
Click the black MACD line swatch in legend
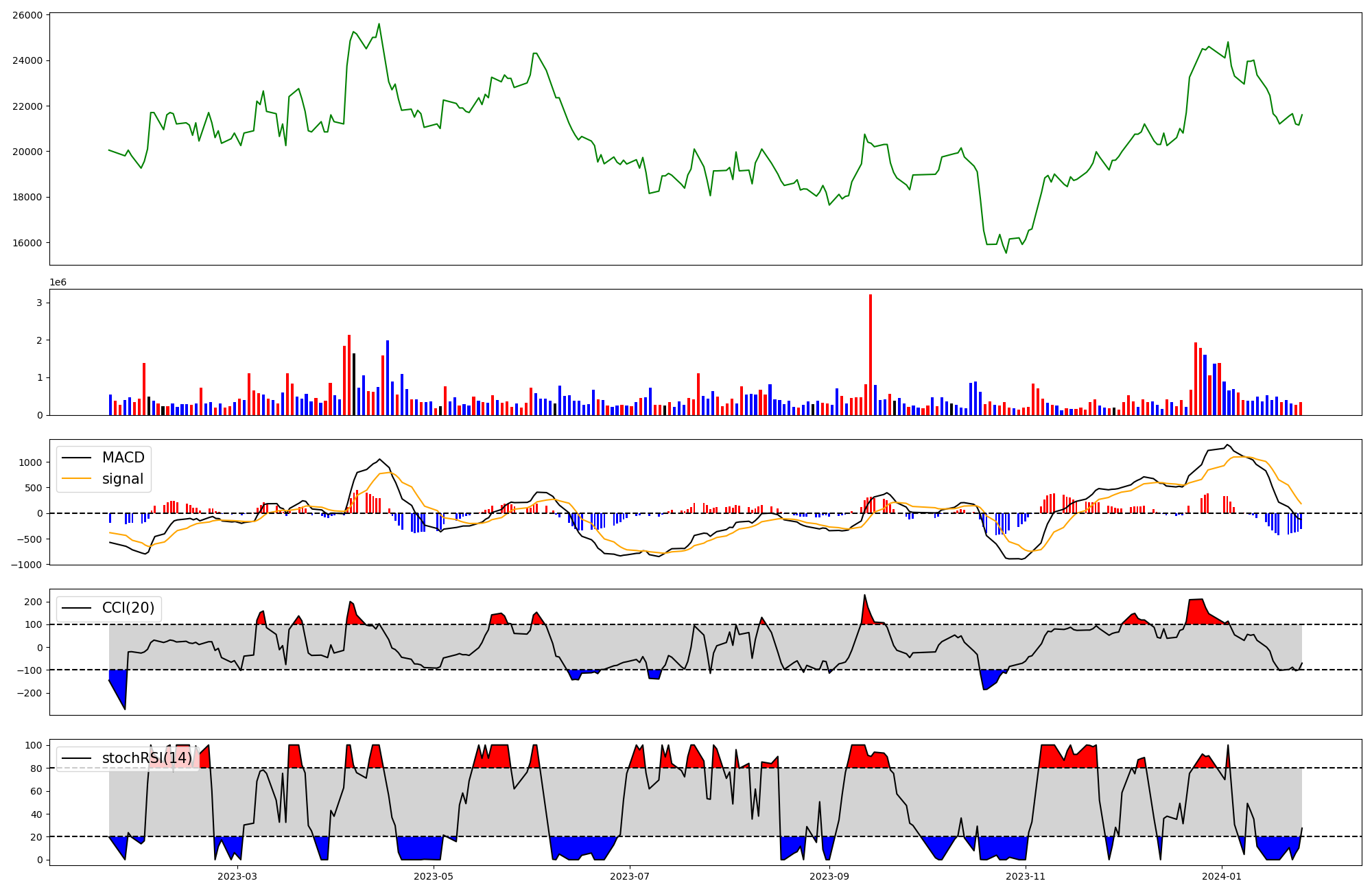click(77, 458)
